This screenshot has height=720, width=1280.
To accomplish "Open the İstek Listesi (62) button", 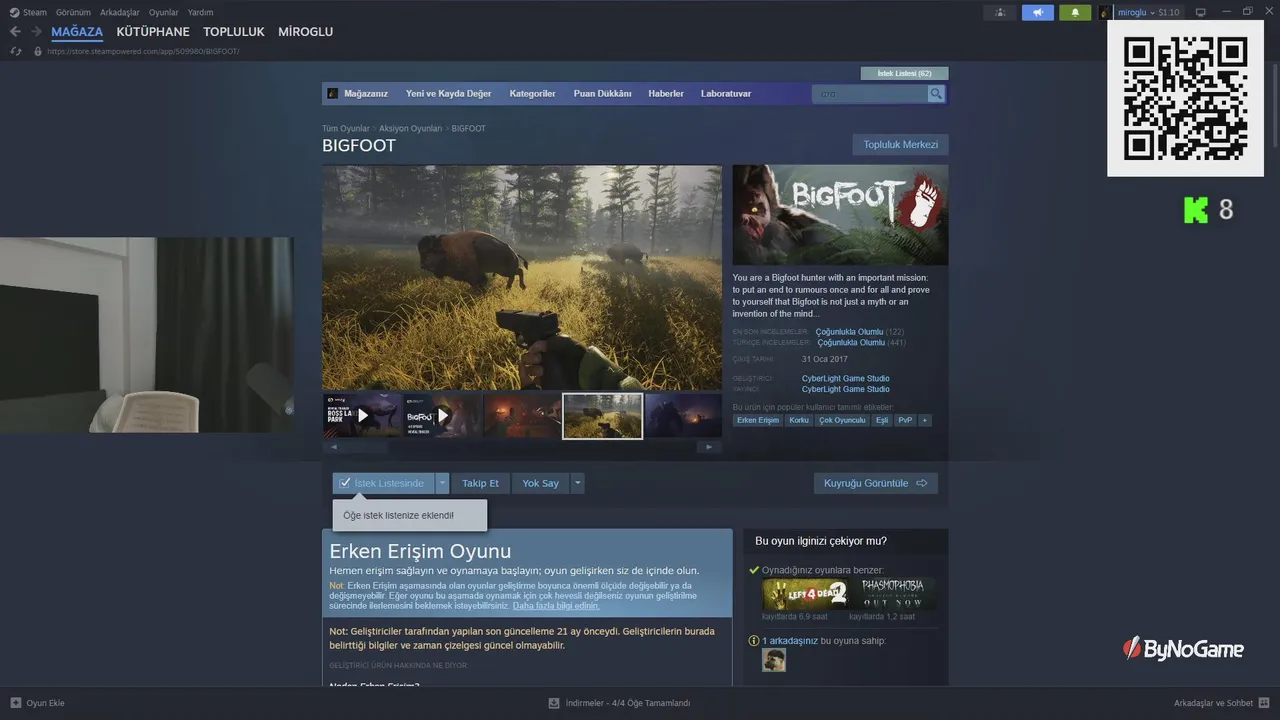I will coord(904,73).
